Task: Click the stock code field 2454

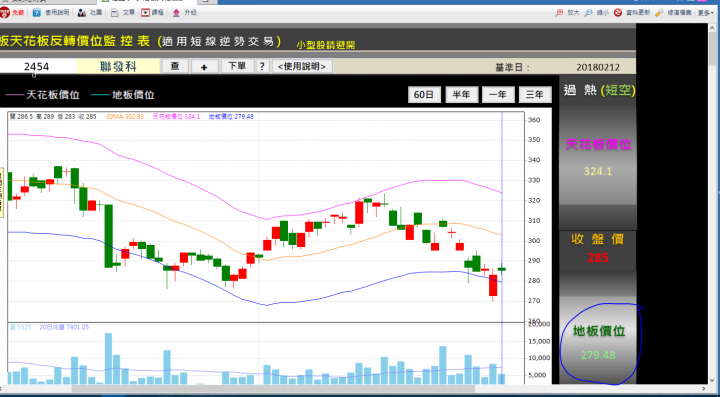Action: tap(37, 67)
